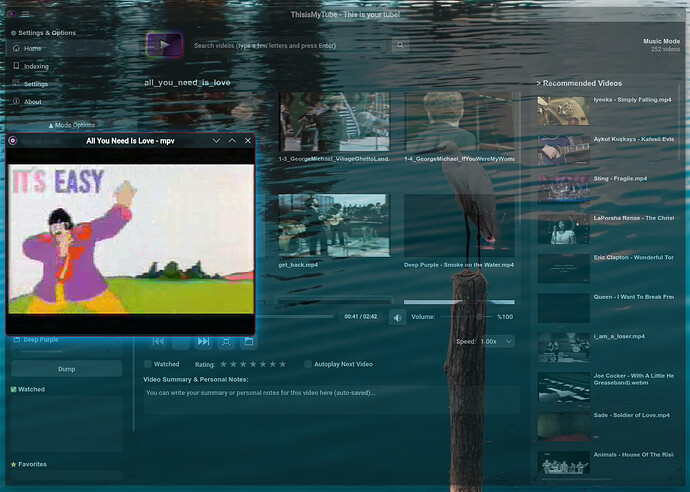Image resolution: width=690 pixels, height=492 pixels.
Task: Click the Music Mode label
Action: click(661, 41)
